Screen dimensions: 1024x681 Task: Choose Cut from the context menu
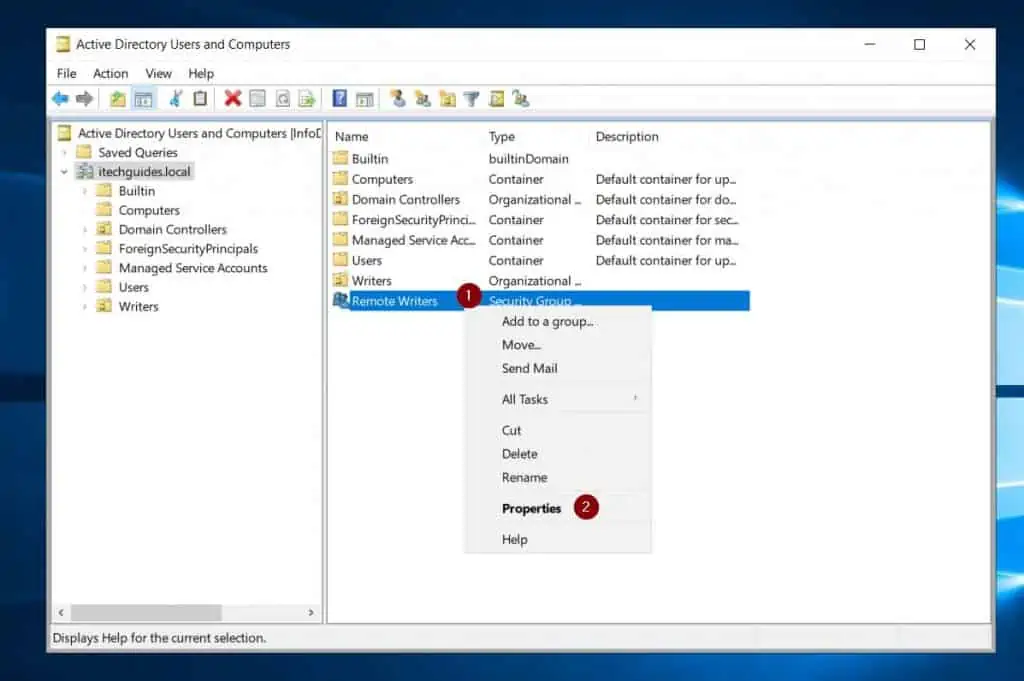tap(511, 430)
